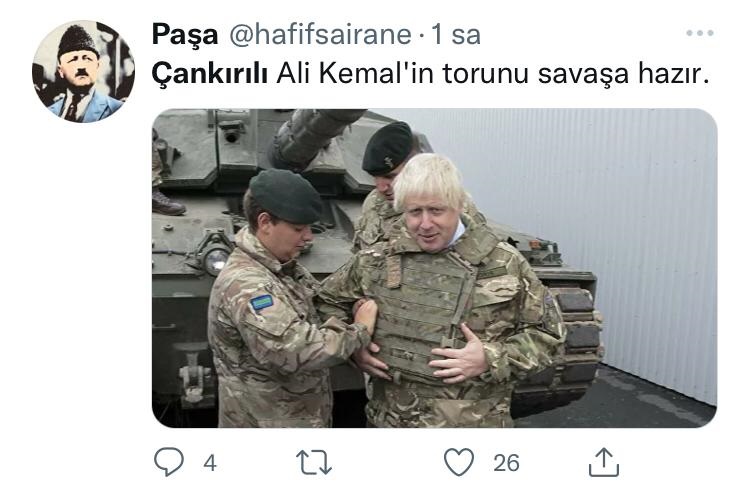
Task: Retweet using the arrows icon
Action: pos(314,463)
